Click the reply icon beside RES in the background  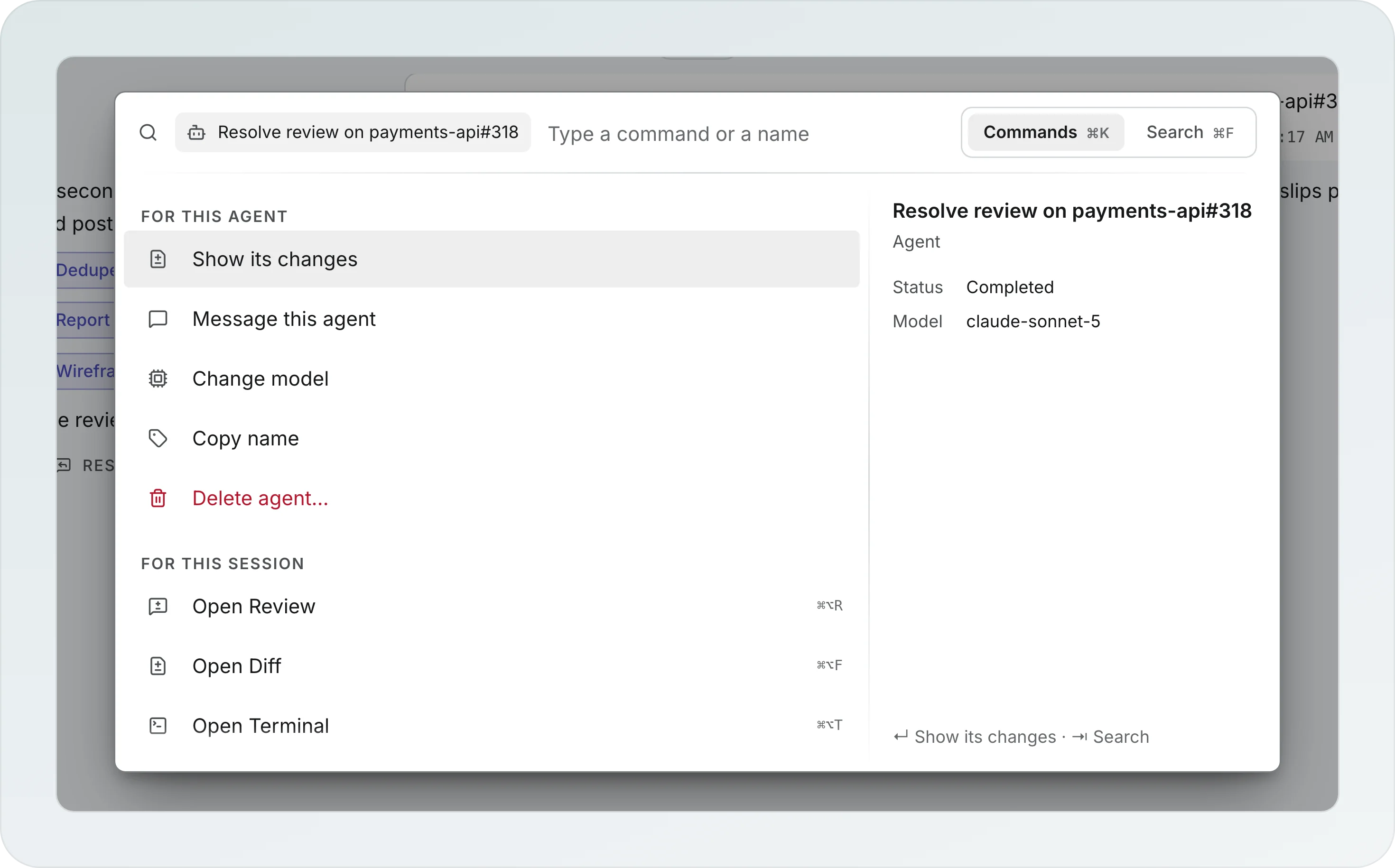[x=64, y=465]
